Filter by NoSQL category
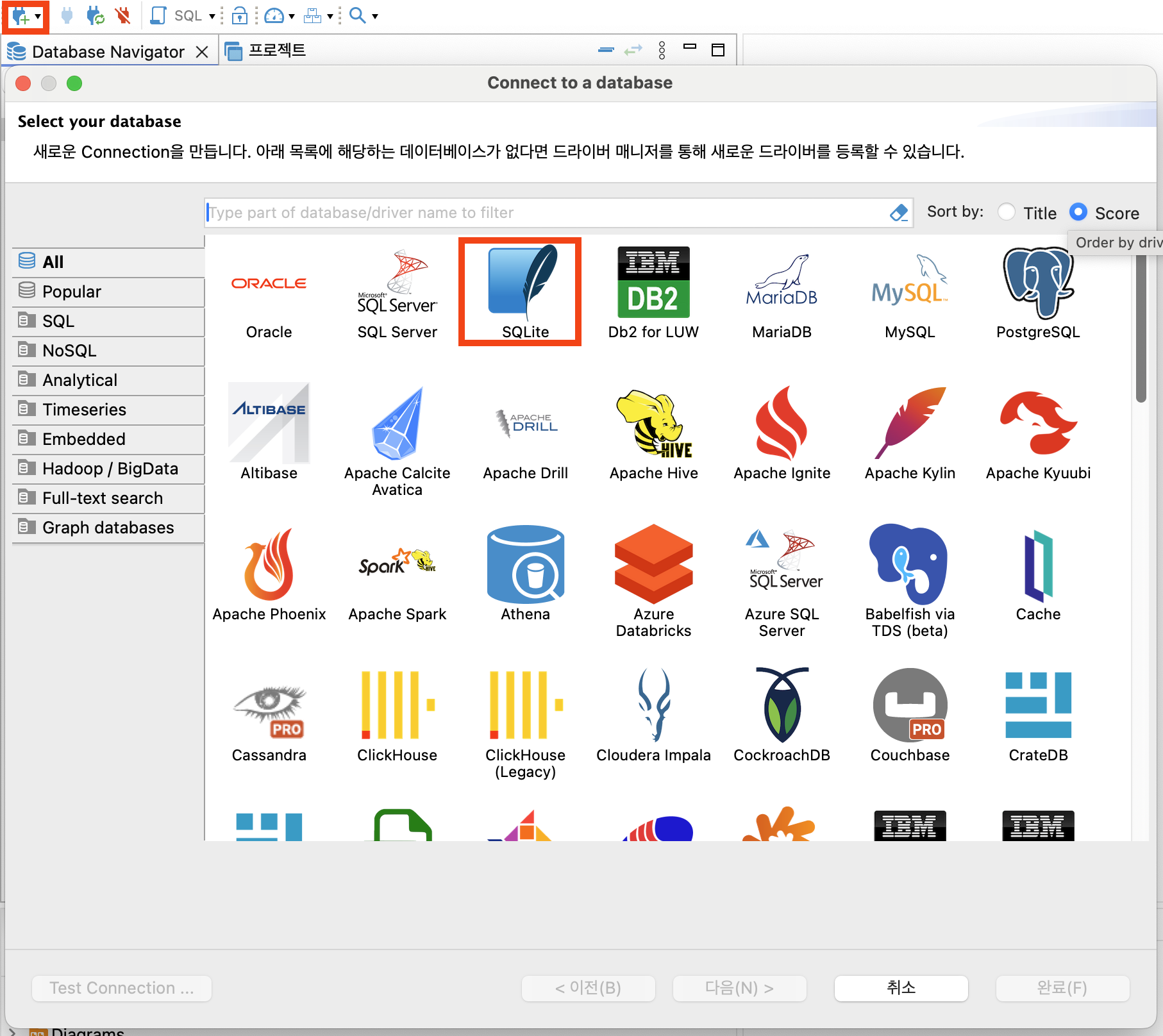The height and width of the screenshot is (1036, 1163). point(108,350)
